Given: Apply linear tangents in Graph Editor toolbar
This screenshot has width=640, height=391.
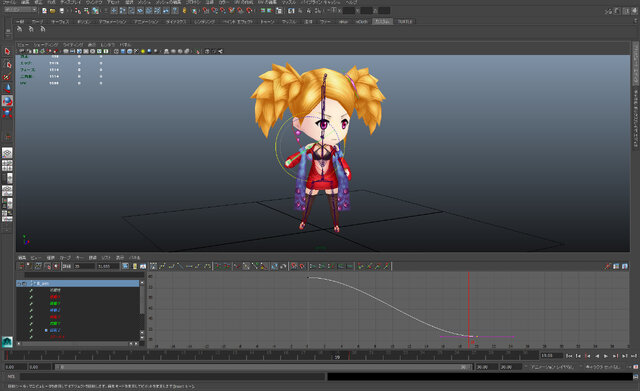Looking at the screenshot, I should (180, 266).
